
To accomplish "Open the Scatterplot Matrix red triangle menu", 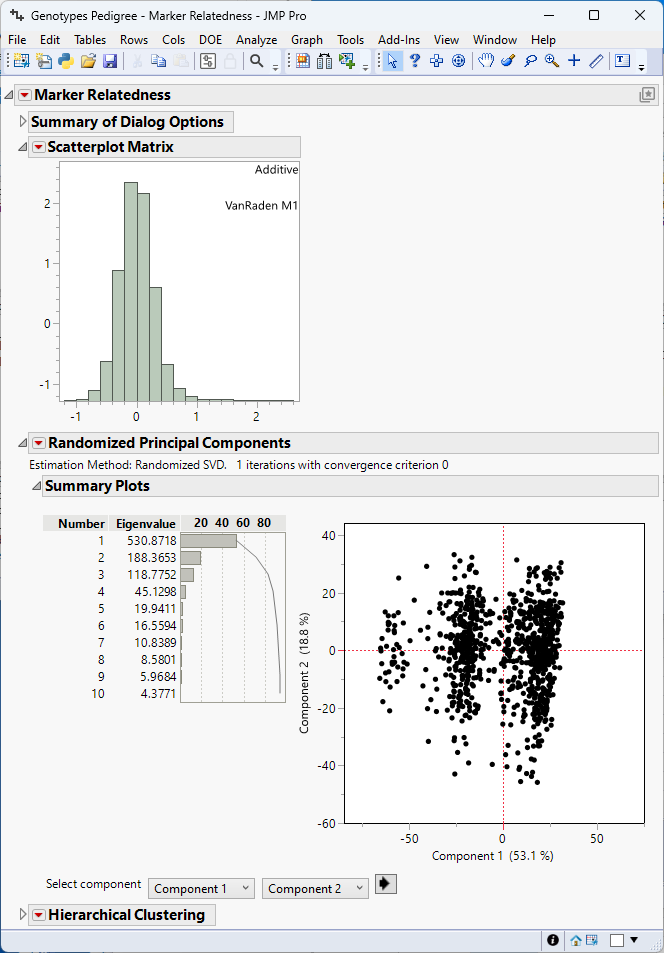I will (x=38, y=147).
